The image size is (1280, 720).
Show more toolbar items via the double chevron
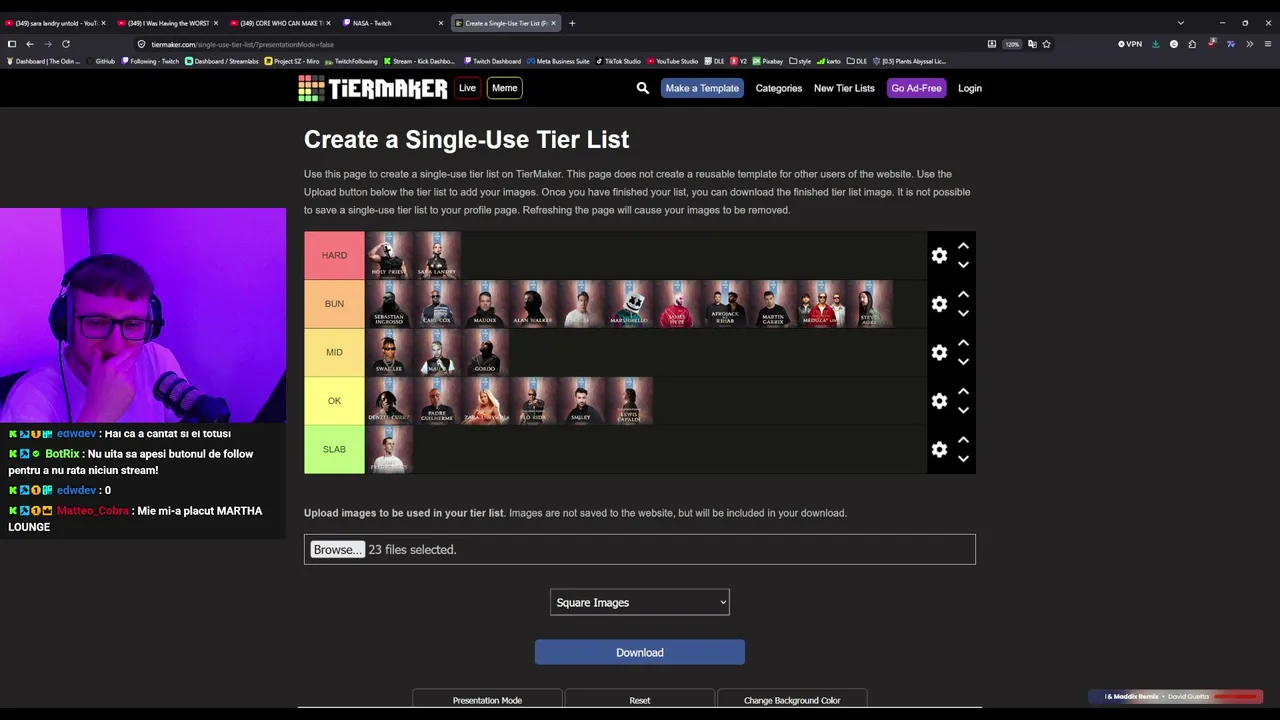click(x=1249, y=44)
